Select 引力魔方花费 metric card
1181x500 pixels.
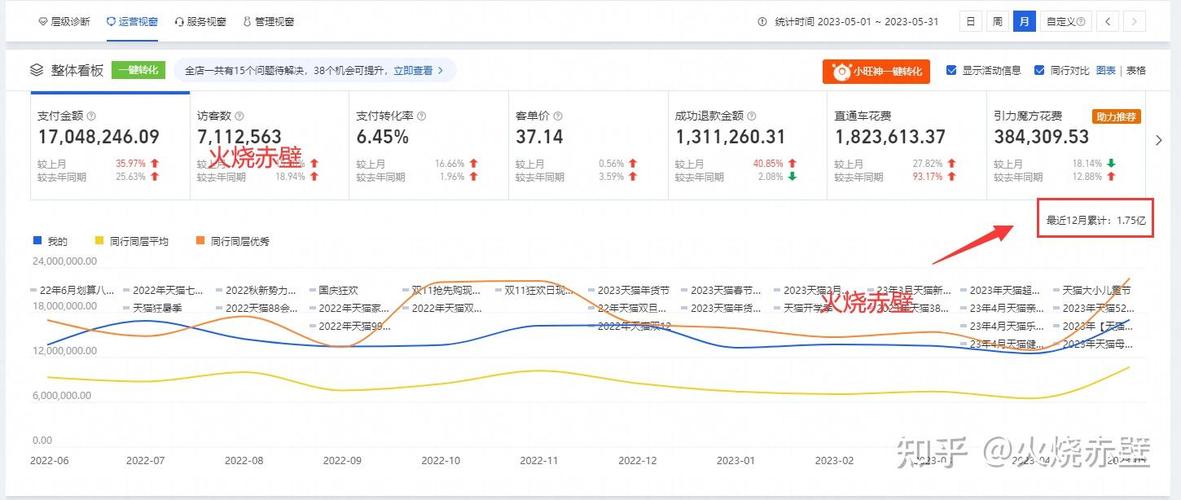click(x=1067, y=146)
